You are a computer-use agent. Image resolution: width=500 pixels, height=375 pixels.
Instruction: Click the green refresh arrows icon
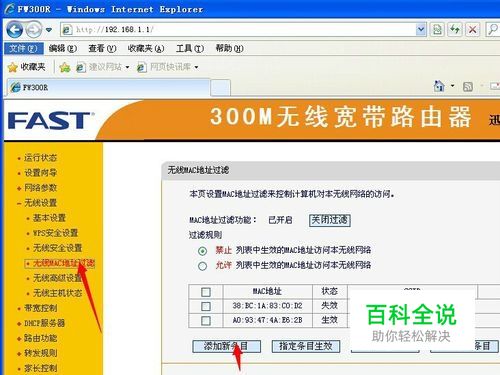(455, 30)
